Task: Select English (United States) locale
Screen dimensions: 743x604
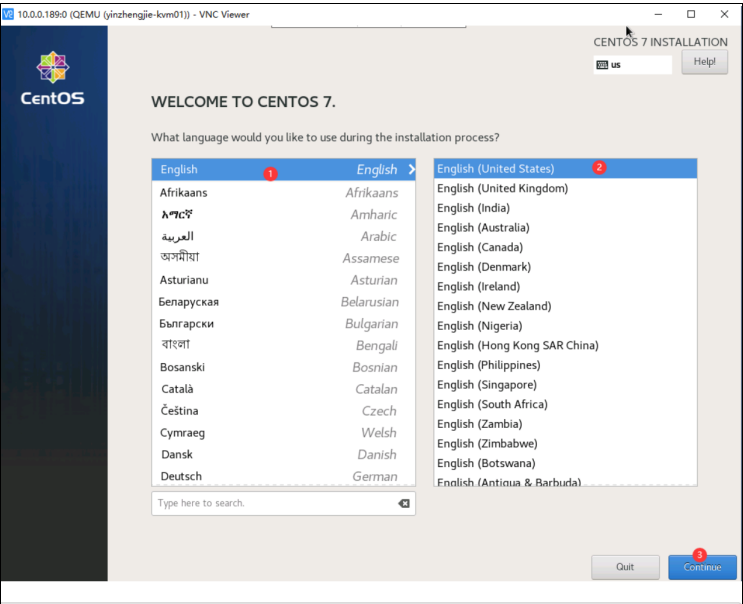Action: coord(565,169)
